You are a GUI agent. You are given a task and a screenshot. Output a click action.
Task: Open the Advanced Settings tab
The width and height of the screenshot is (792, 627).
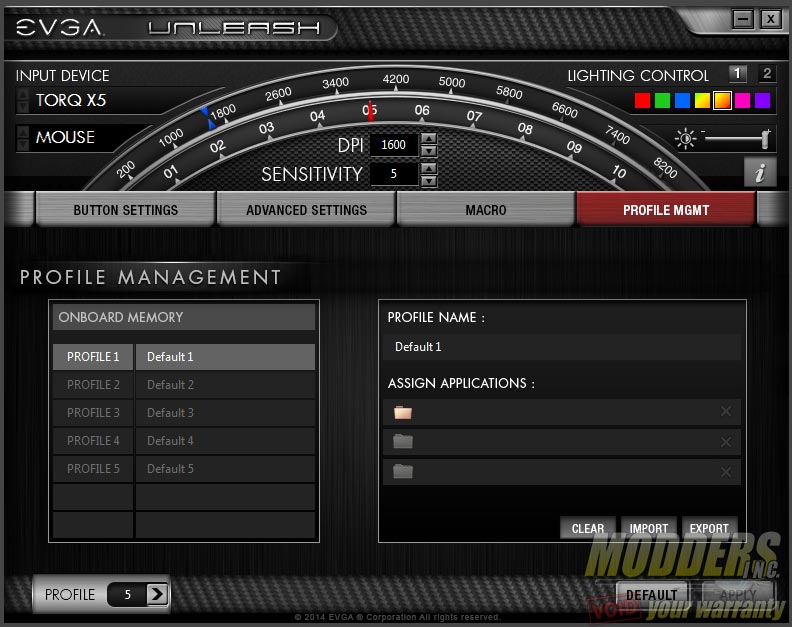click(306, 209)
